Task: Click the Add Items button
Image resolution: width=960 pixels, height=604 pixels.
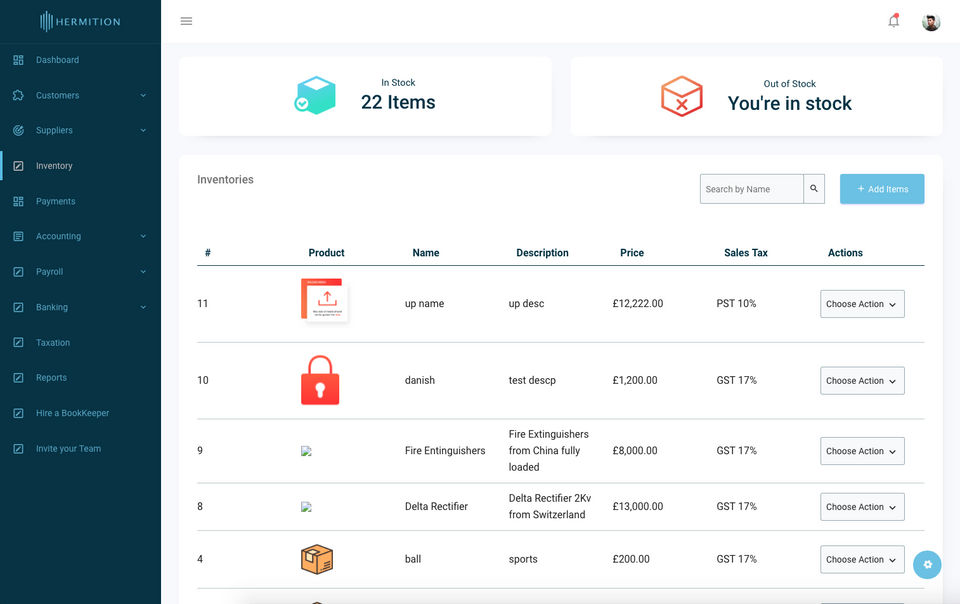Action: (x=882, y=189)
